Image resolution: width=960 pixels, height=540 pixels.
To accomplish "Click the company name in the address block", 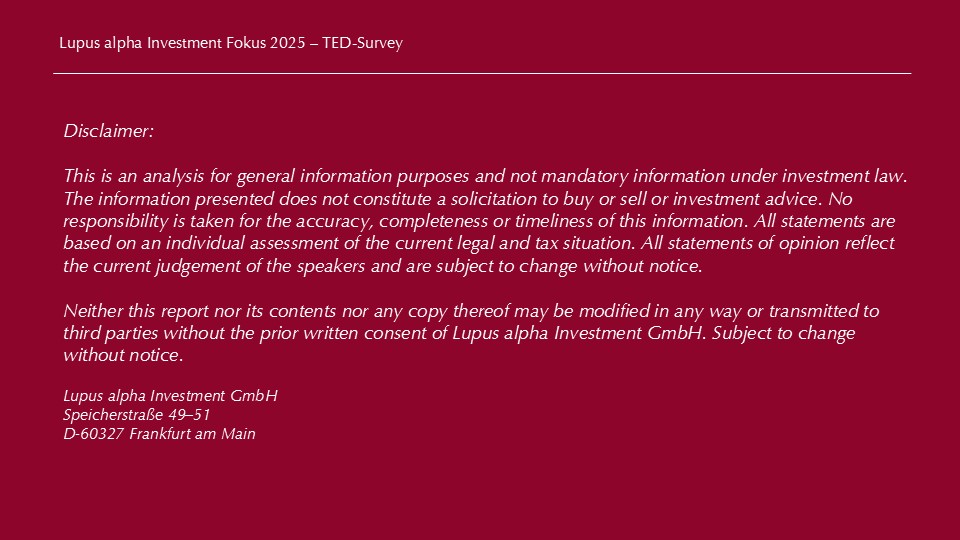I will tap(170, 396).
